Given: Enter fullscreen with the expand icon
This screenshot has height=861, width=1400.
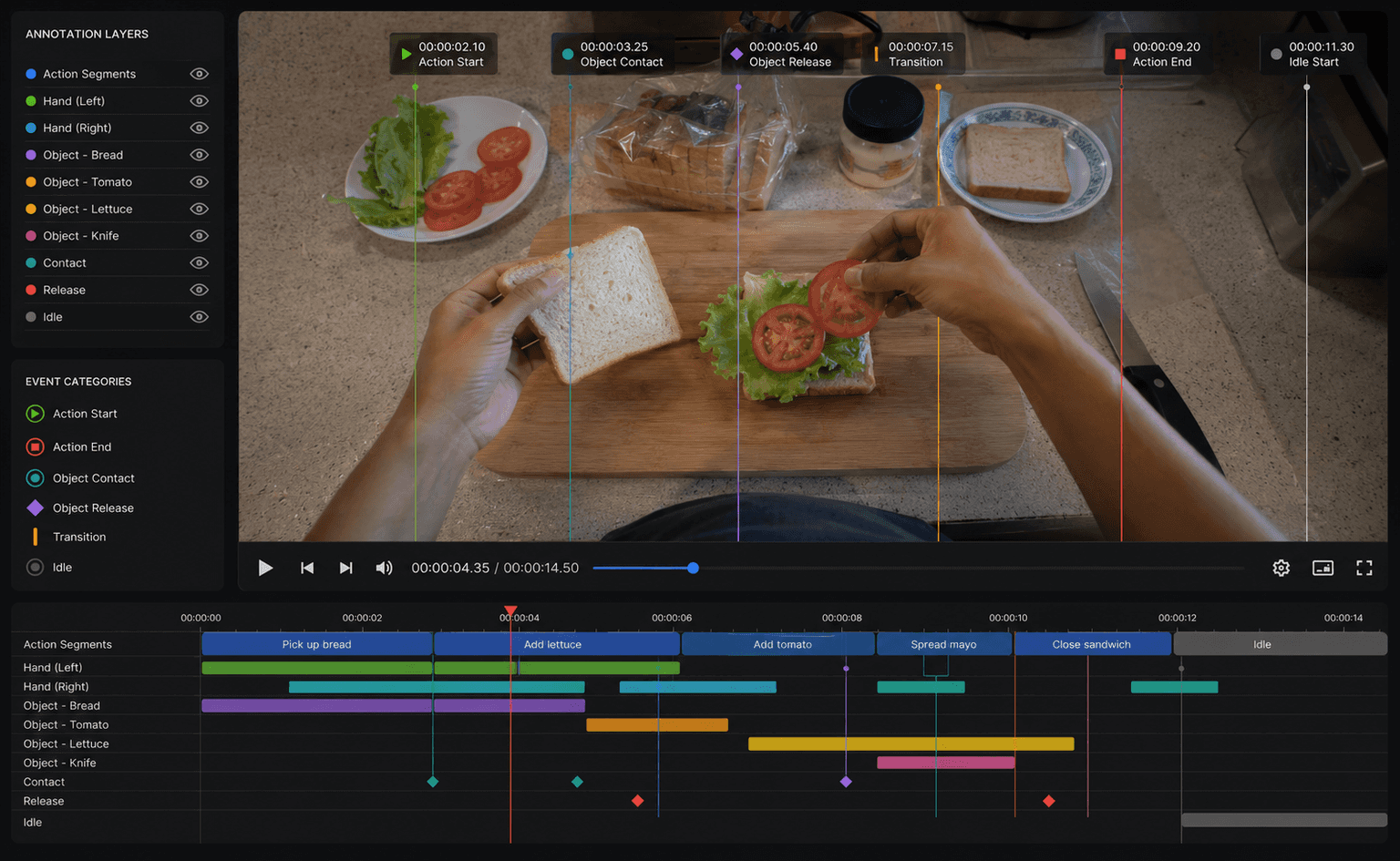Looking at the screenshot, I should pos(1364,568).
